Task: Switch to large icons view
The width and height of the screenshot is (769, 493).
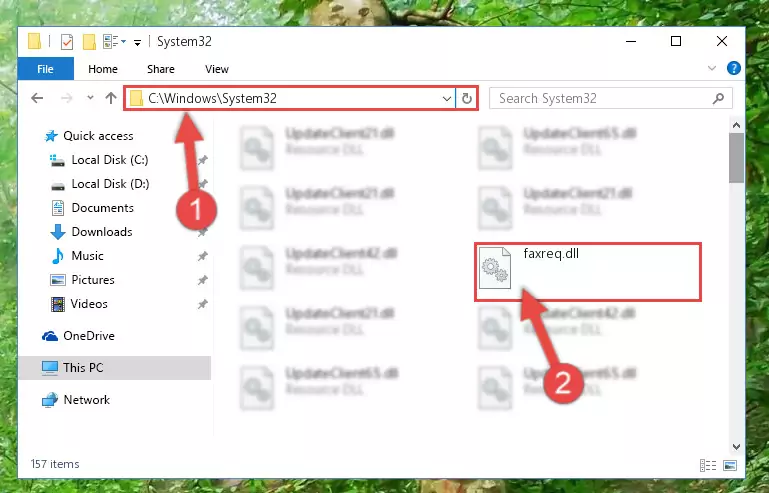Action: coord(730,465)
